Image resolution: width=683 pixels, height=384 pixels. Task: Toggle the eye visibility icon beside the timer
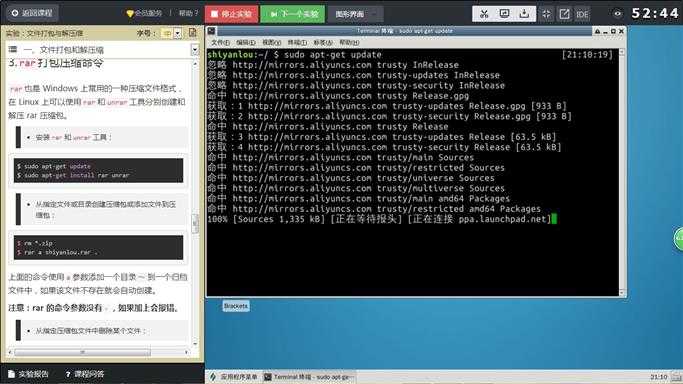coord(618,13)
